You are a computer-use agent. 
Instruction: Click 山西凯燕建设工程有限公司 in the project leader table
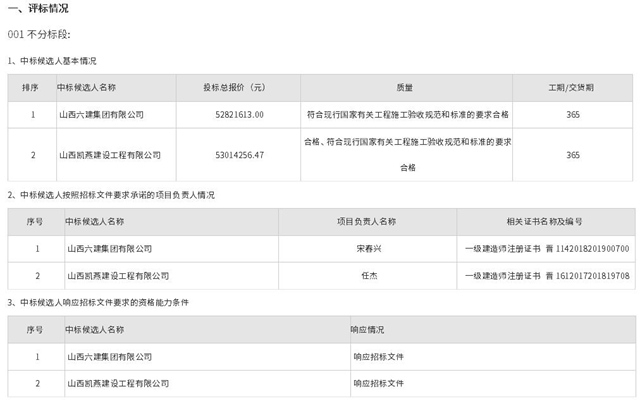tap(118, 276)
